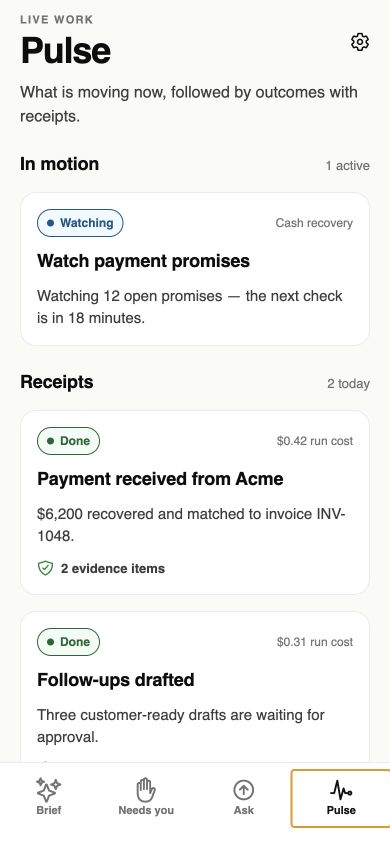Click the shield evidence icon

pos(46,568)
